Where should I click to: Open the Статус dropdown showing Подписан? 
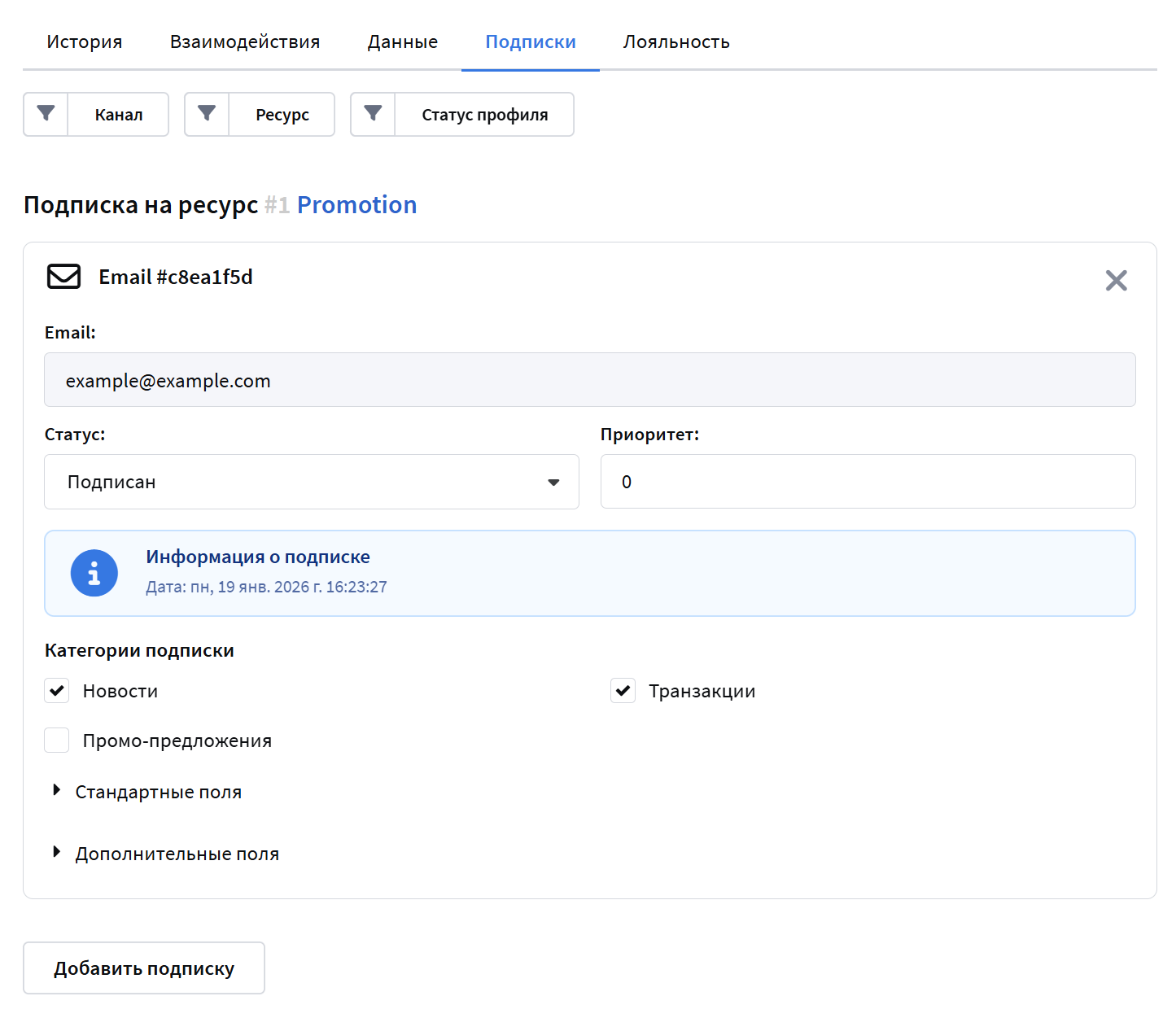(312, 482)
